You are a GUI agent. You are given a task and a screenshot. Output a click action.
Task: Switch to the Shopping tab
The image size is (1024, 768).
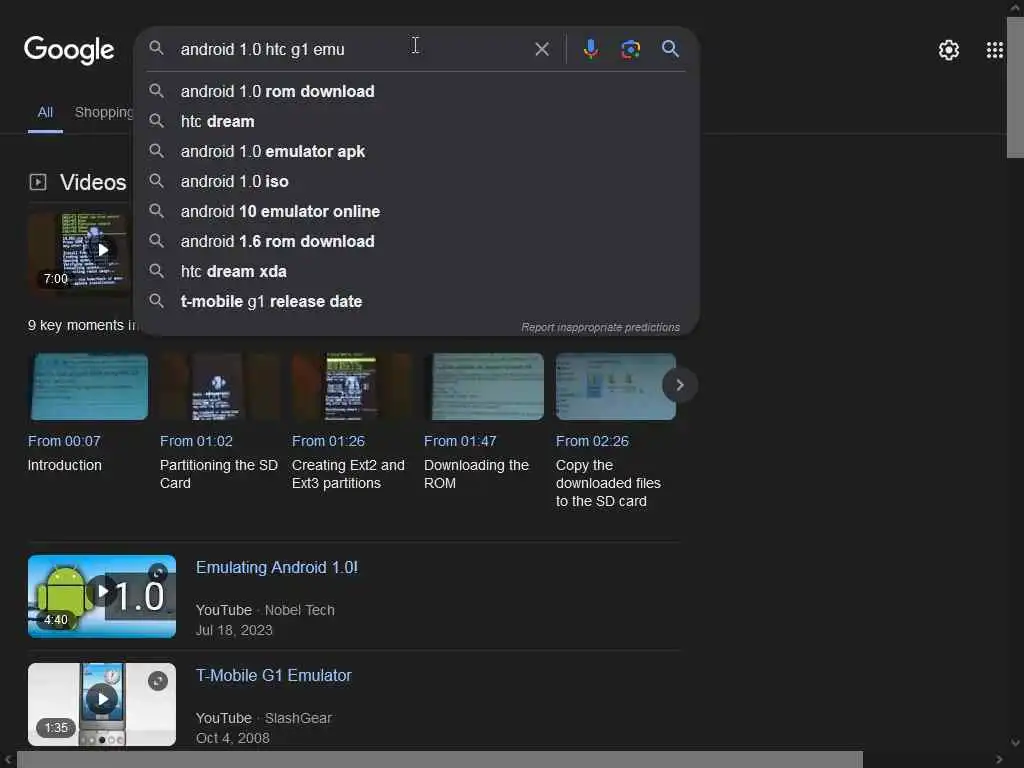click(104, 112)
